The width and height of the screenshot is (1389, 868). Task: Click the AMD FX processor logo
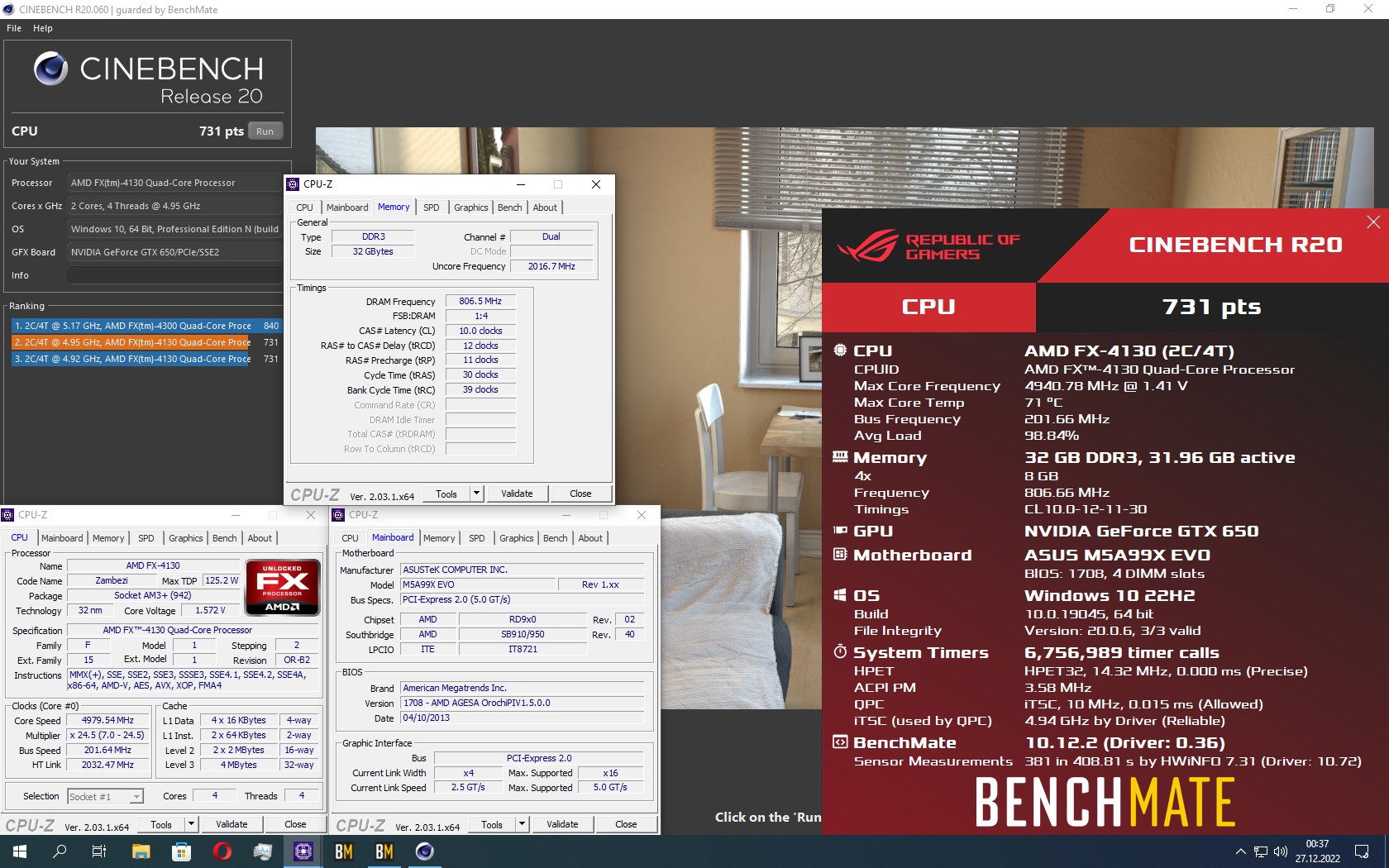click(283, 587)
